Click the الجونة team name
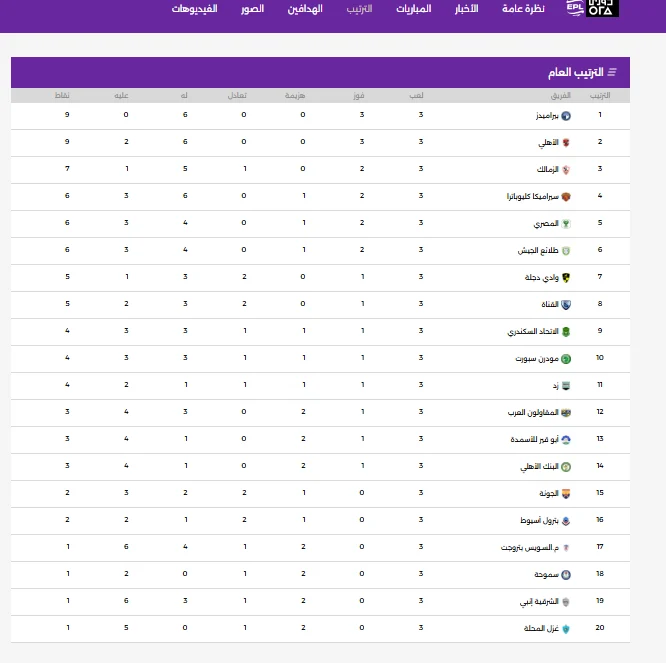This screenshot has width=666, height=663. (549, 494)
